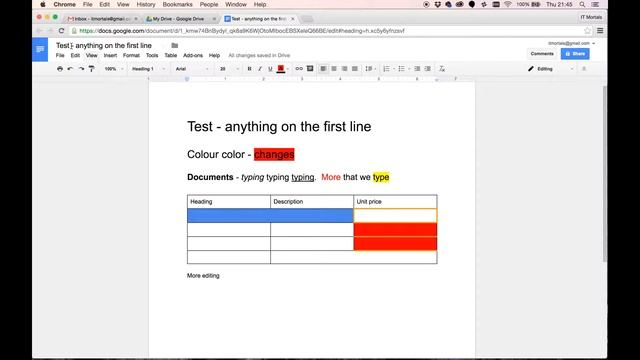
Task: Click the blue Share button
Action: point(575,53)
